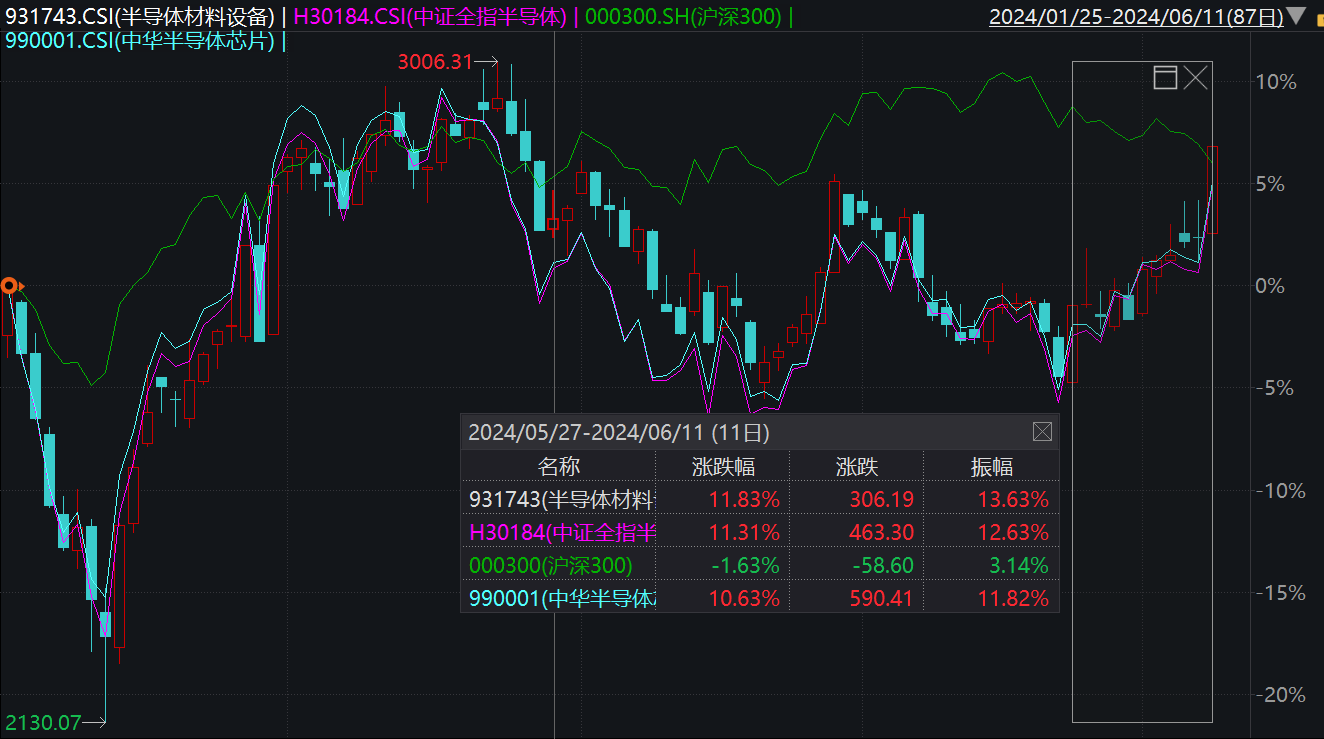Select the 931743.CSI index label

(x=140, y=16)
